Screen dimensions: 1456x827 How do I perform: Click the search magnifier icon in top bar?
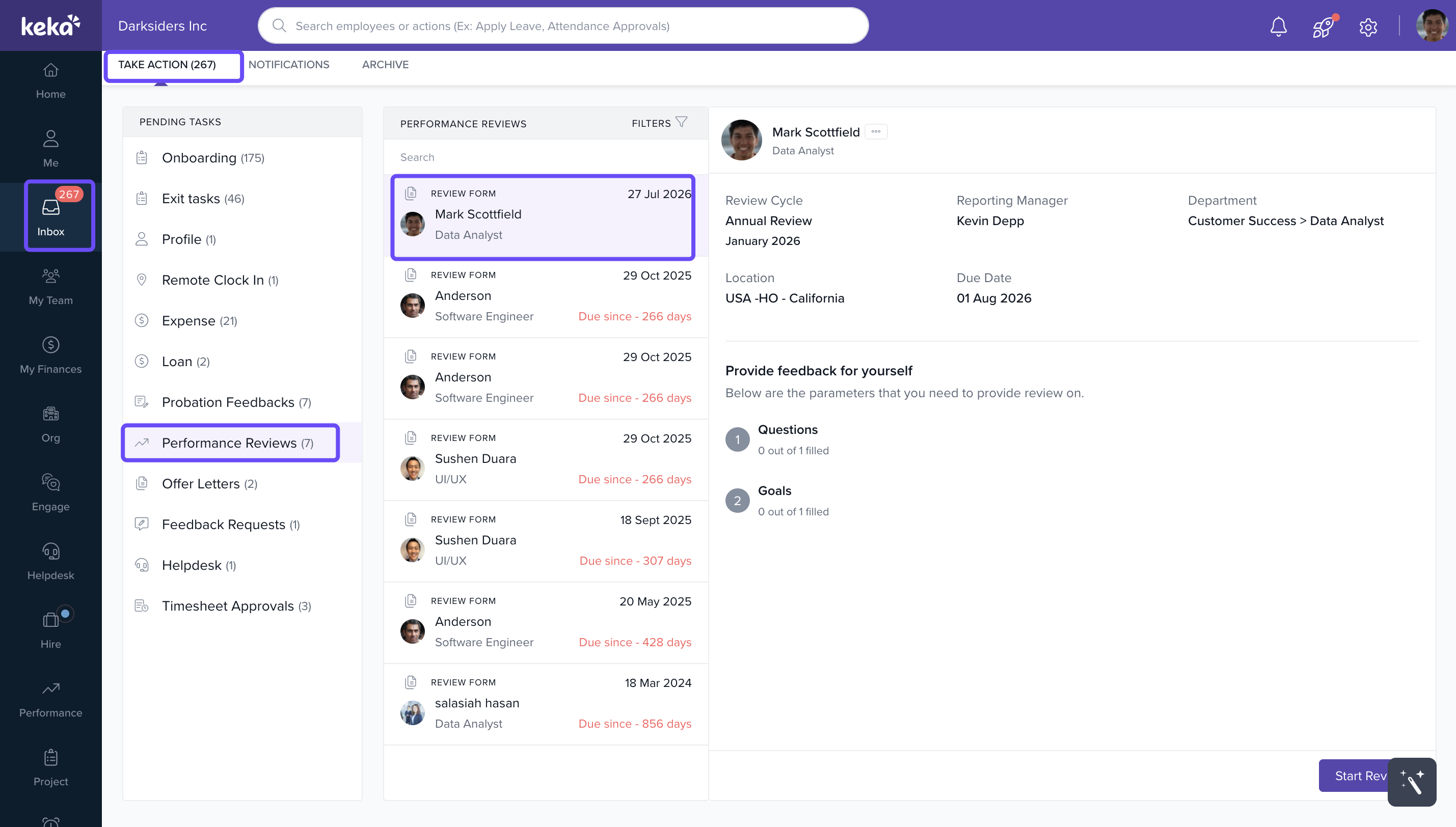(279, 25)
